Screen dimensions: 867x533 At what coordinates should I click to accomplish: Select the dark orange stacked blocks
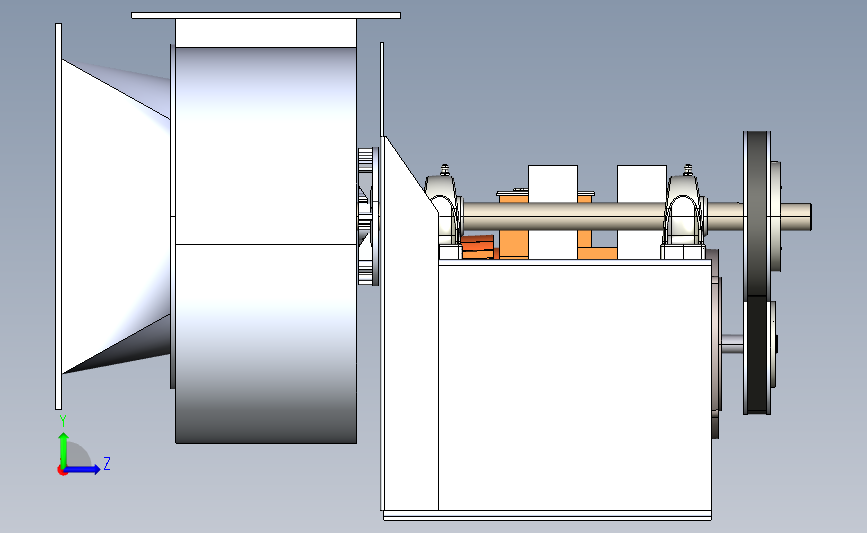click(x=478, y=247)
